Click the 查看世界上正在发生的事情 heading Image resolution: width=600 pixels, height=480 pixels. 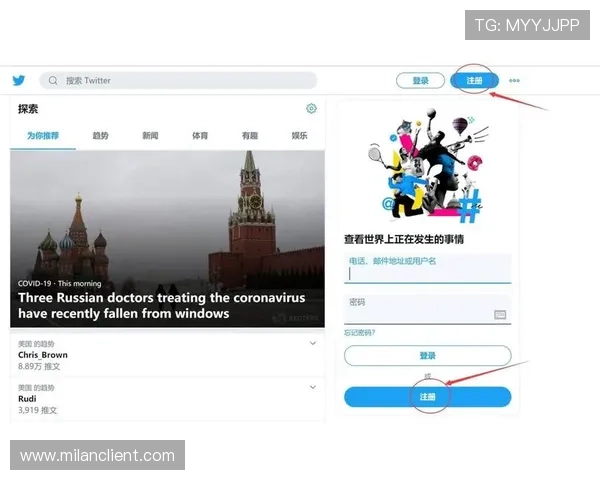[404, 240]
